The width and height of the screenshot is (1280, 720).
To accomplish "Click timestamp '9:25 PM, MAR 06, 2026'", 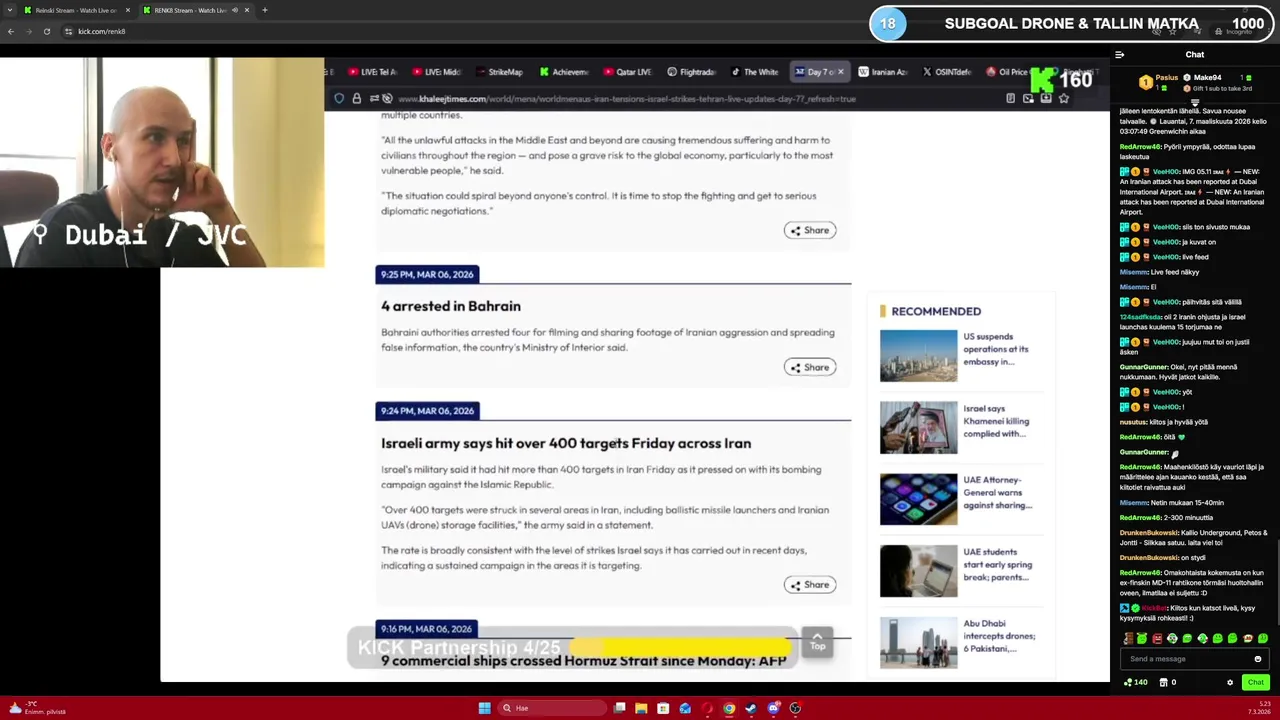I will point(427,274).
